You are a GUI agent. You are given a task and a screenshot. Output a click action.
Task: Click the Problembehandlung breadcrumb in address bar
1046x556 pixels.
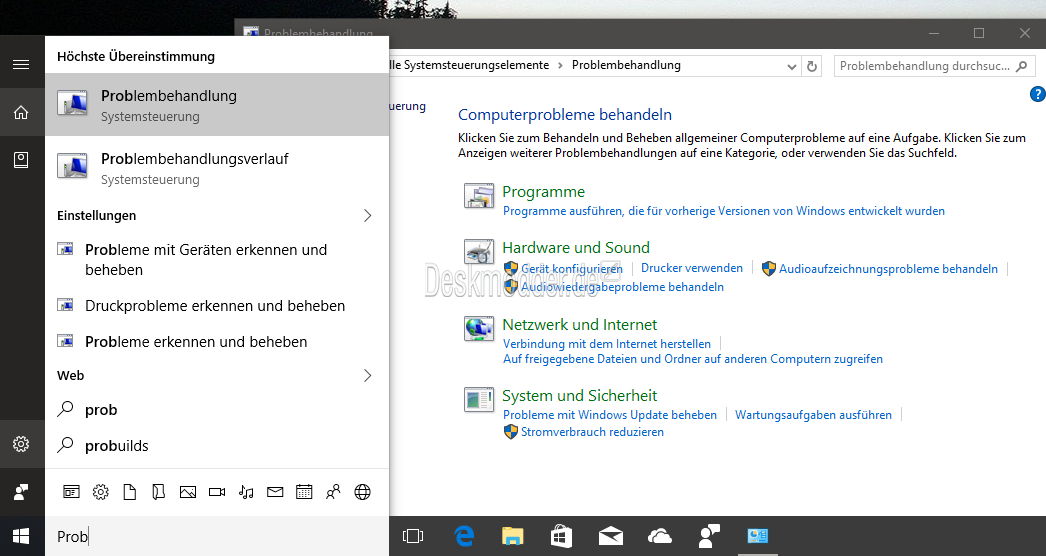pos(626,65)
